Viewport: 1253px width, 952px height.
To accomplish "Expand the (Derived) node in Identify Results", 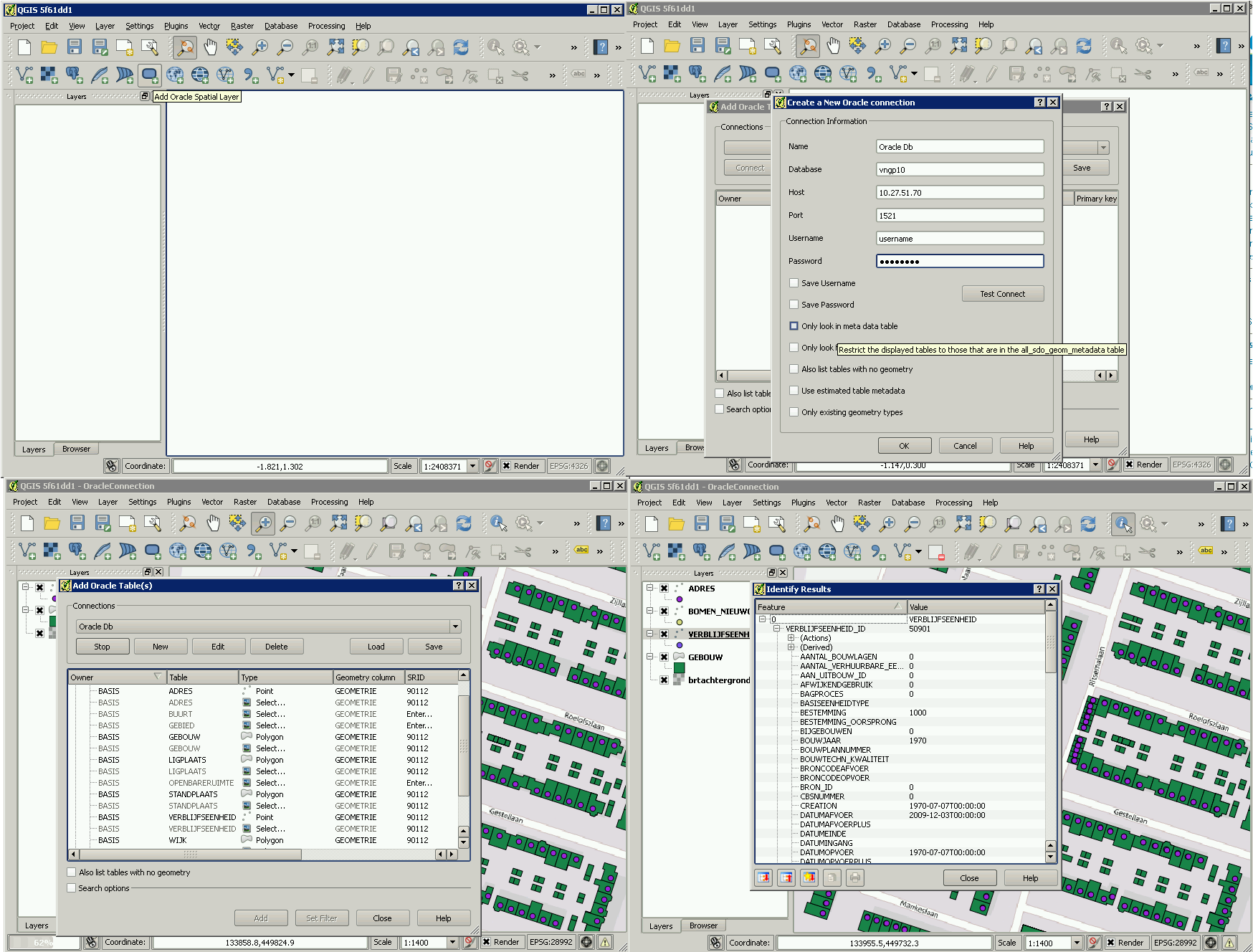I will coord(791,647).
